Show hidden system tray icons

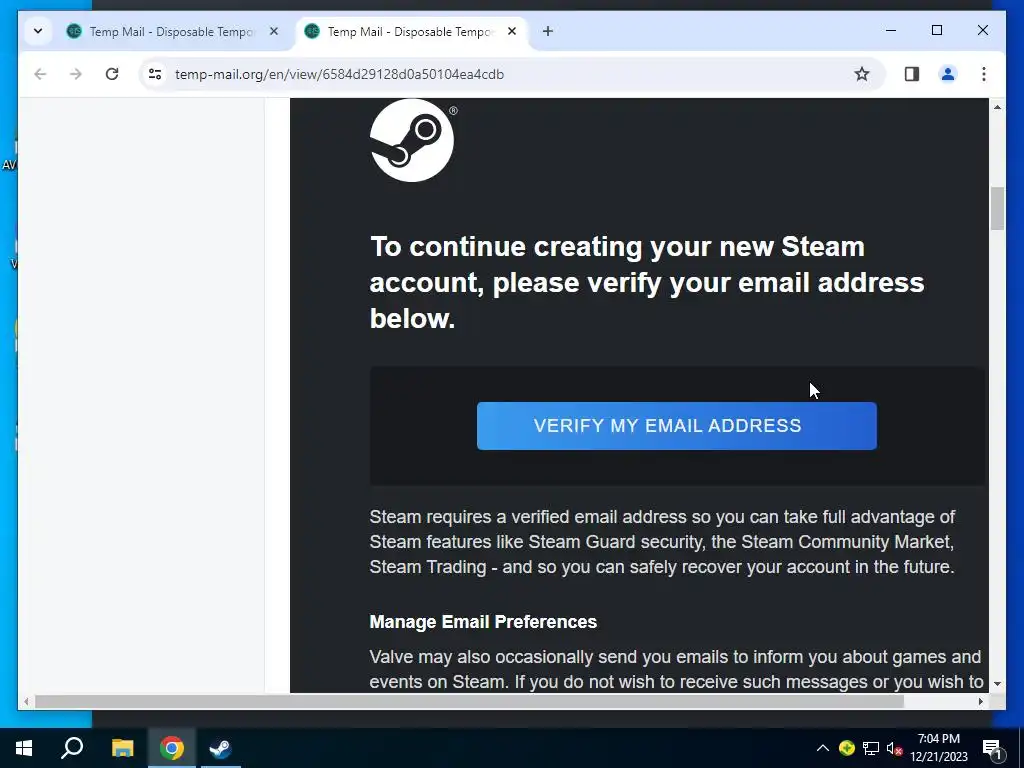pyautogui.click(x=823, y=748)
